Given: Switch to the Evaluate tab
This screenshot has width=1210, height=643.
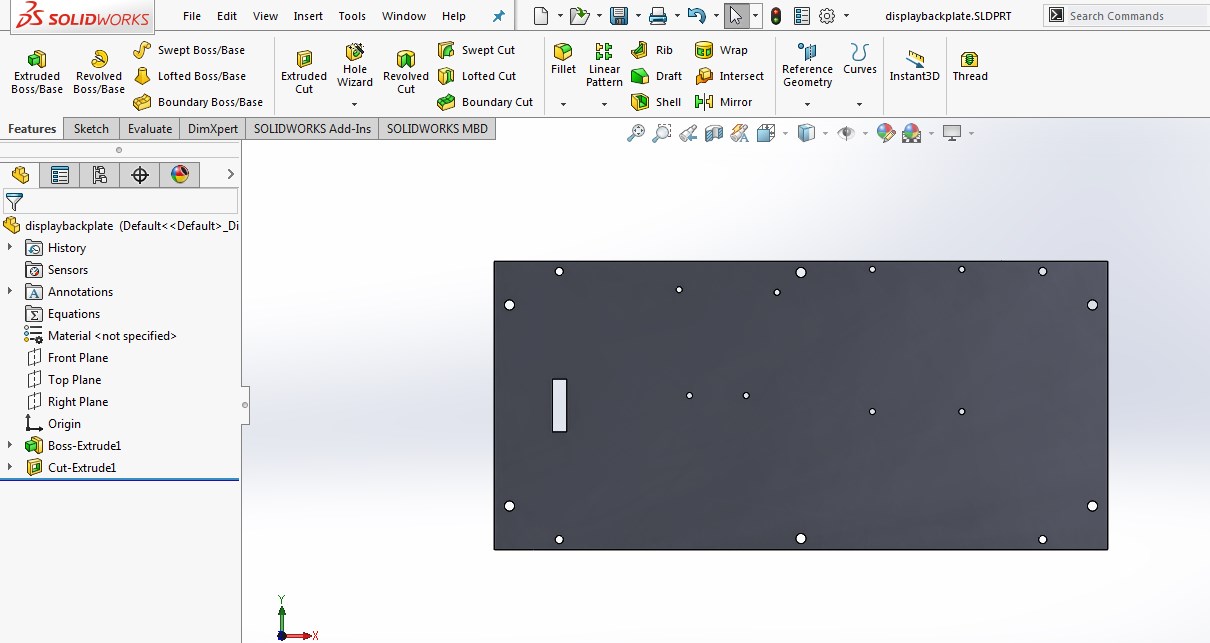Looking at the screenshot, I should [x=150, y=128].
